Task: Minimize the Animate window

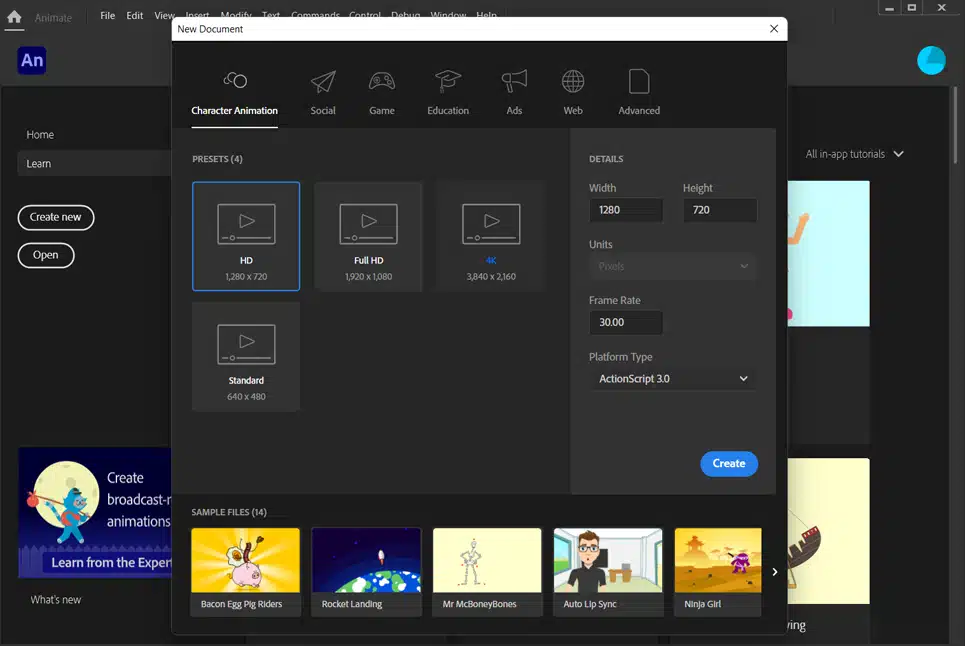Action: [x=889, y=8]
